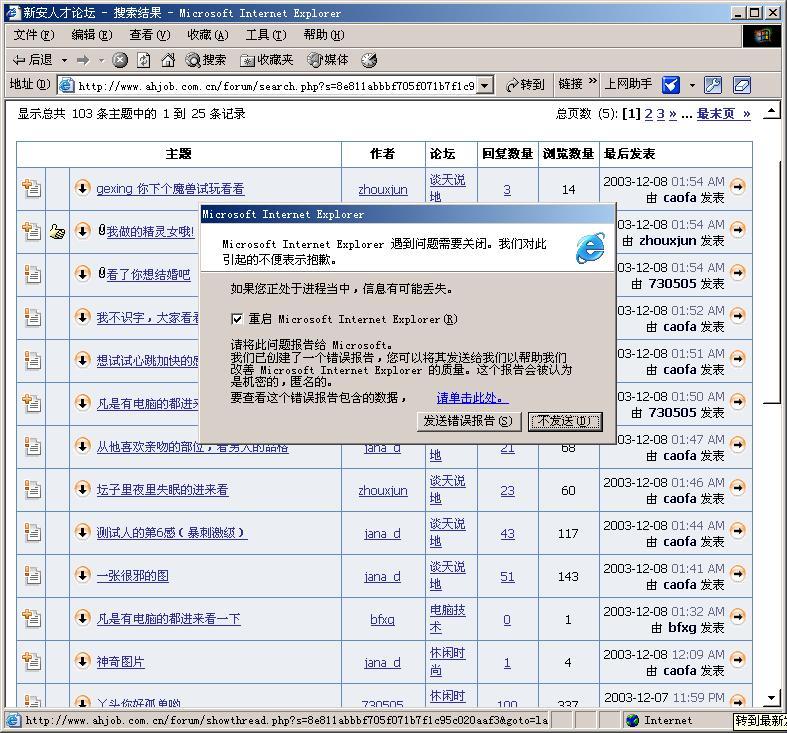Open the 编辑(E) menu
The width and height of the screenshot is (787, 733).
[x=92, y=35]
